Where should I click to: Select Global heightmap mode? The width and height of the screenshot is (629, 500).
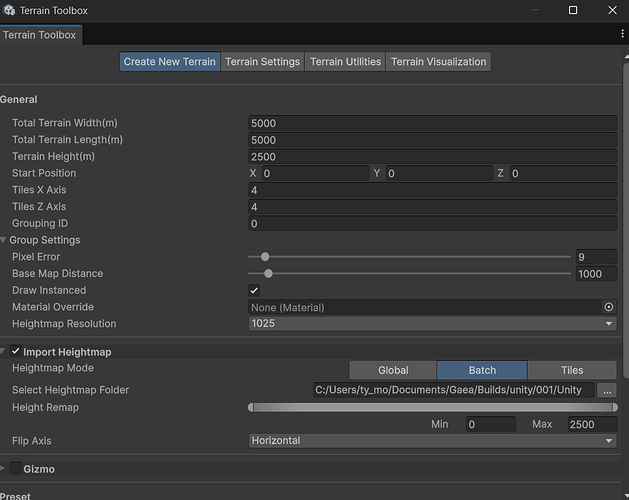[x=393, y=370]
